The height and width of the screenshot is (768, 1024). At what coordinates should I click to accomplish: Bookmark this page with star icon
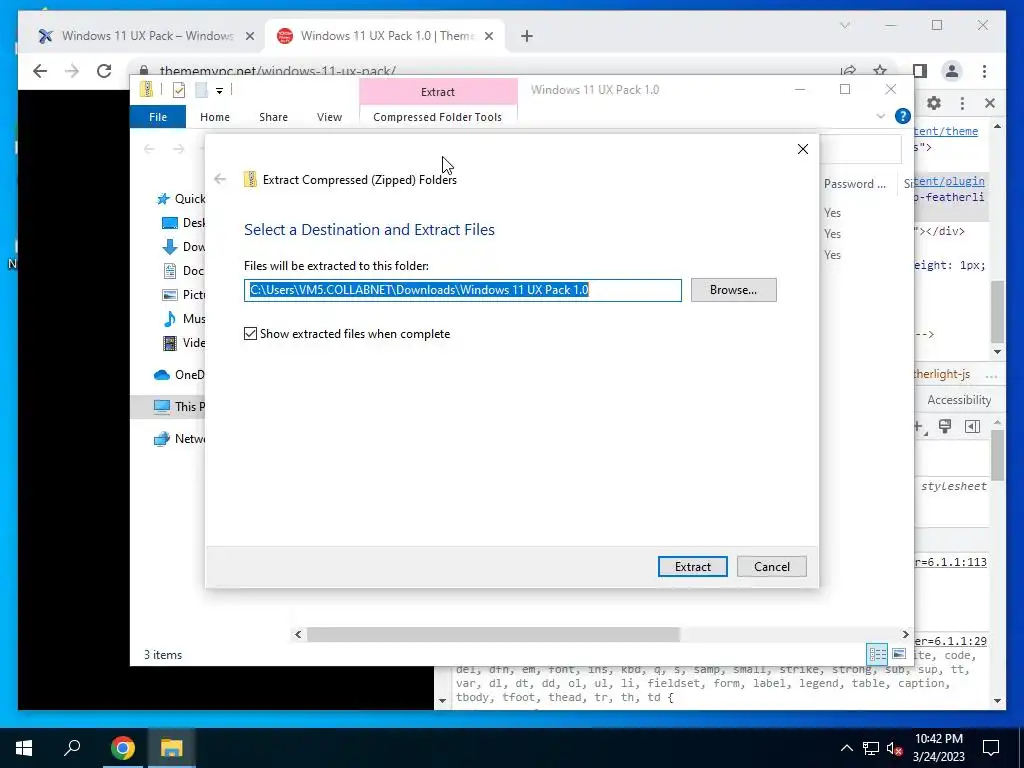pyautogui.click(x=880, y=71)
